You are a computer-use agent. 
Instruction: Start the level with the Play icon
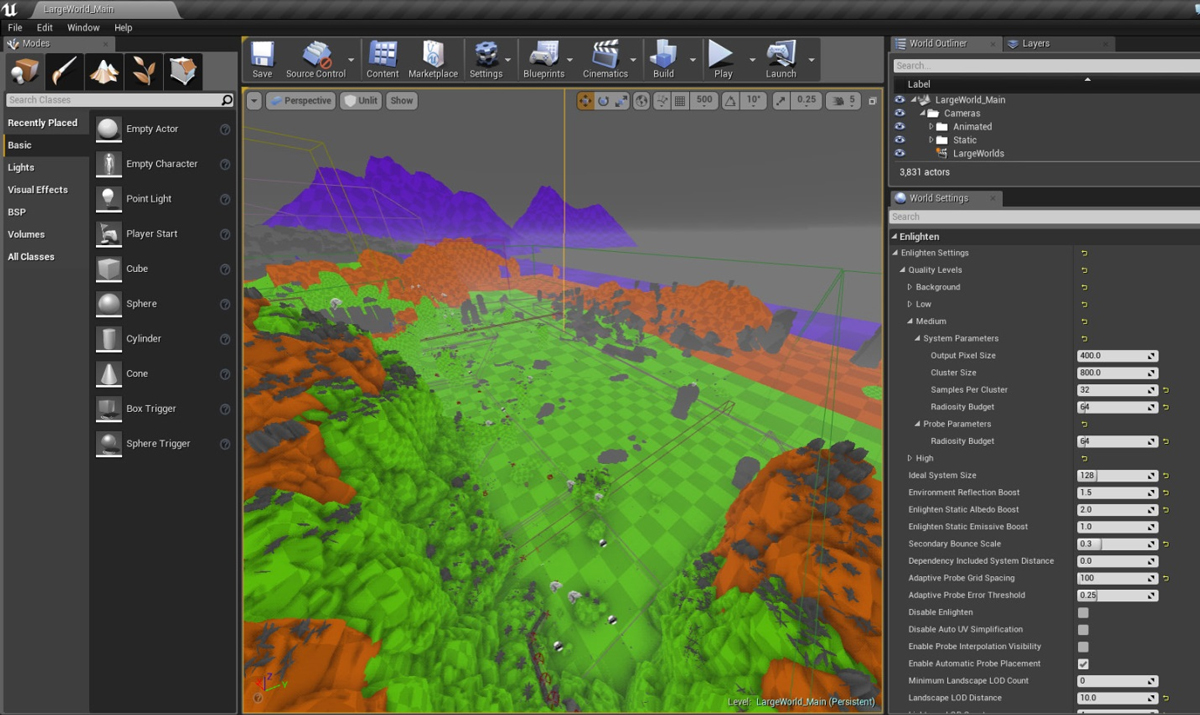[722, 60]
